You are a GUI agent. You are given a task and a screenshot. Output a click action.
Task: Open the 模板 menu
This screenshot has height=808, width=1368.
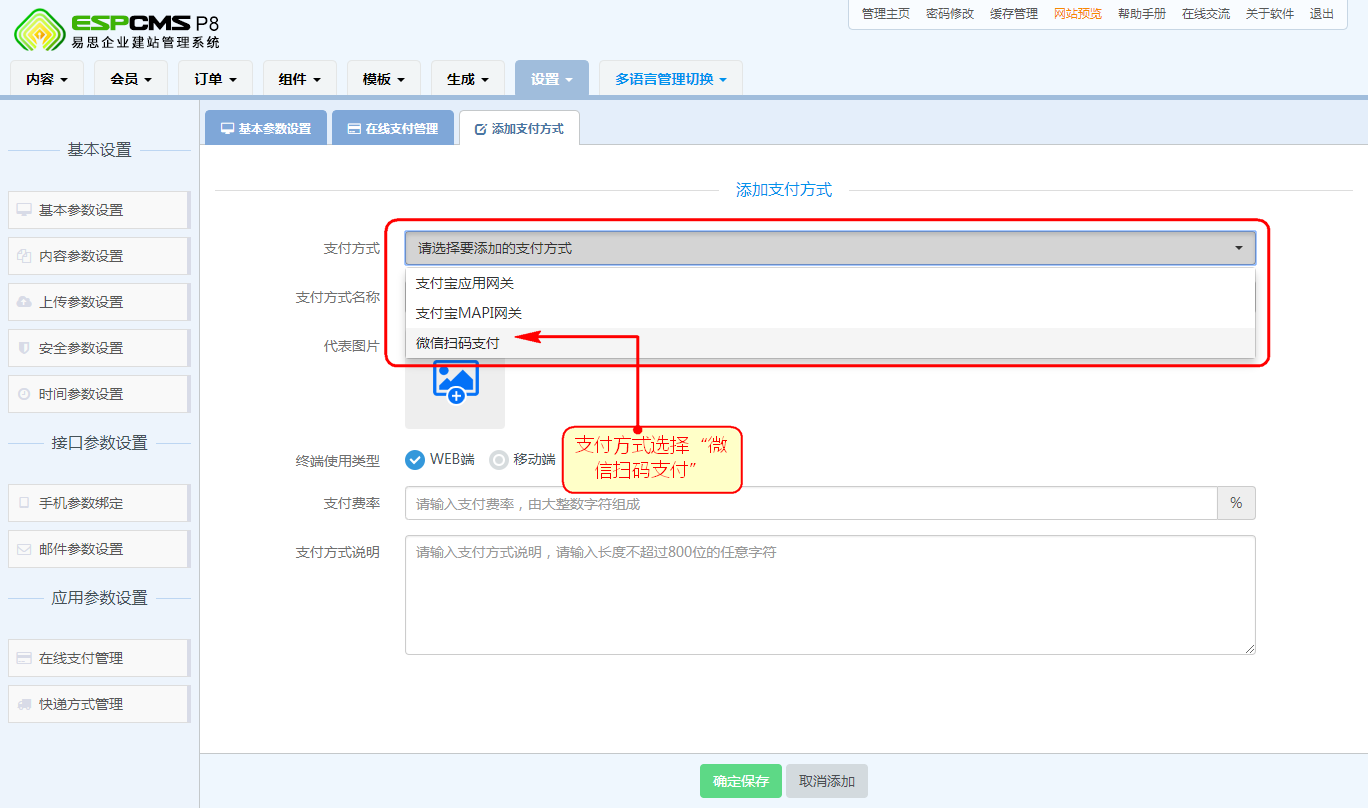pos(384,79)
